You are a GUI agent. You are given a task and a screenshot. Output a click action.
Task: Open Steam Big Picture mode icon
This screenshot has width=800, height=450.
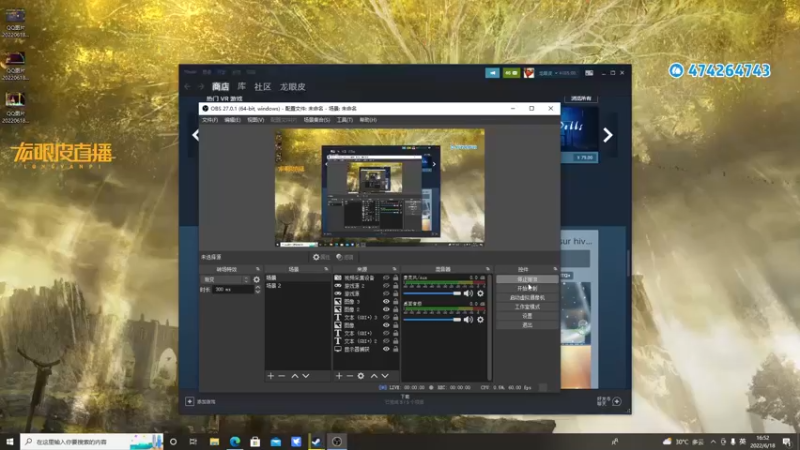[589, 73]
